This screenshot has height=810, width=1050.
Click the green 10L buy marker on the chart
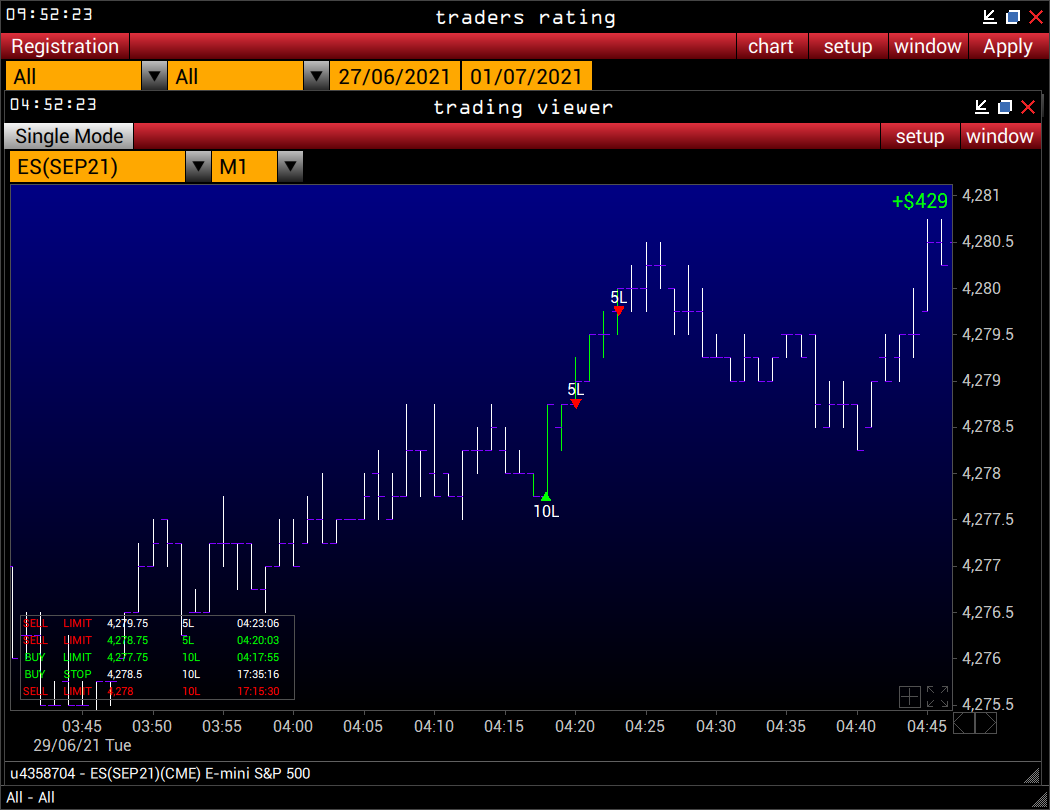(546, 495)
